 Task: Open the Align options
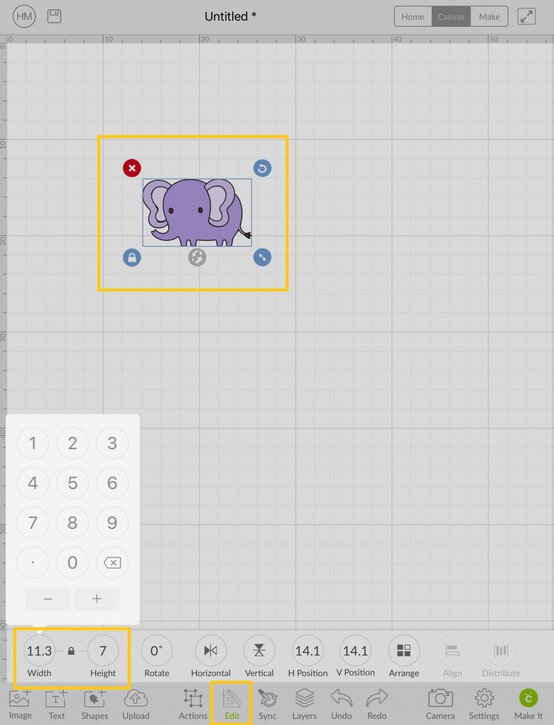click(452, 651)
